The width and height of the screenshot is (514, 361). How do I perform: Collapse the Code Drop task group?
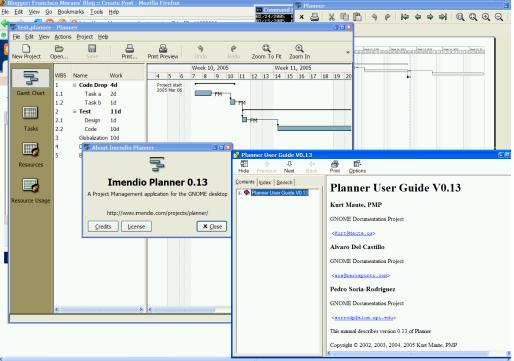pos(75,85)
